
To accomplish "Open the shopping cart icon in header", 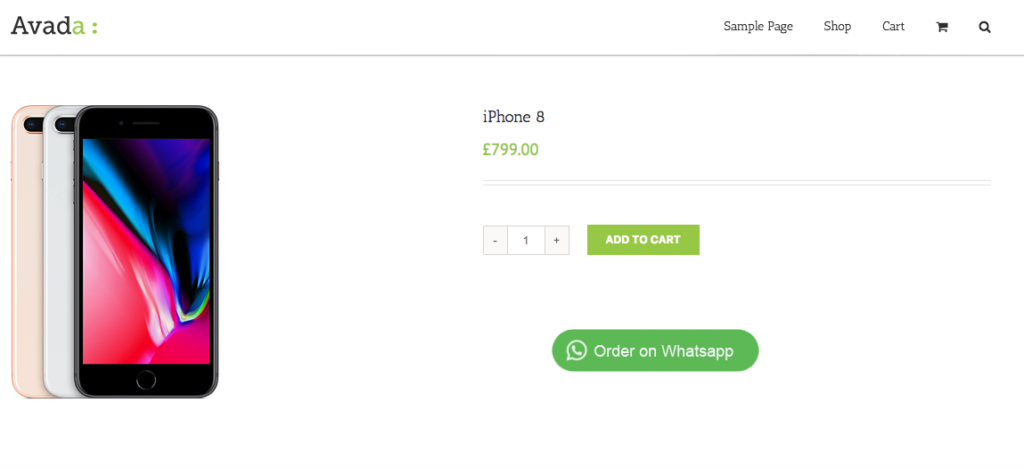I will pyautogui.click(x=941, y=27).
